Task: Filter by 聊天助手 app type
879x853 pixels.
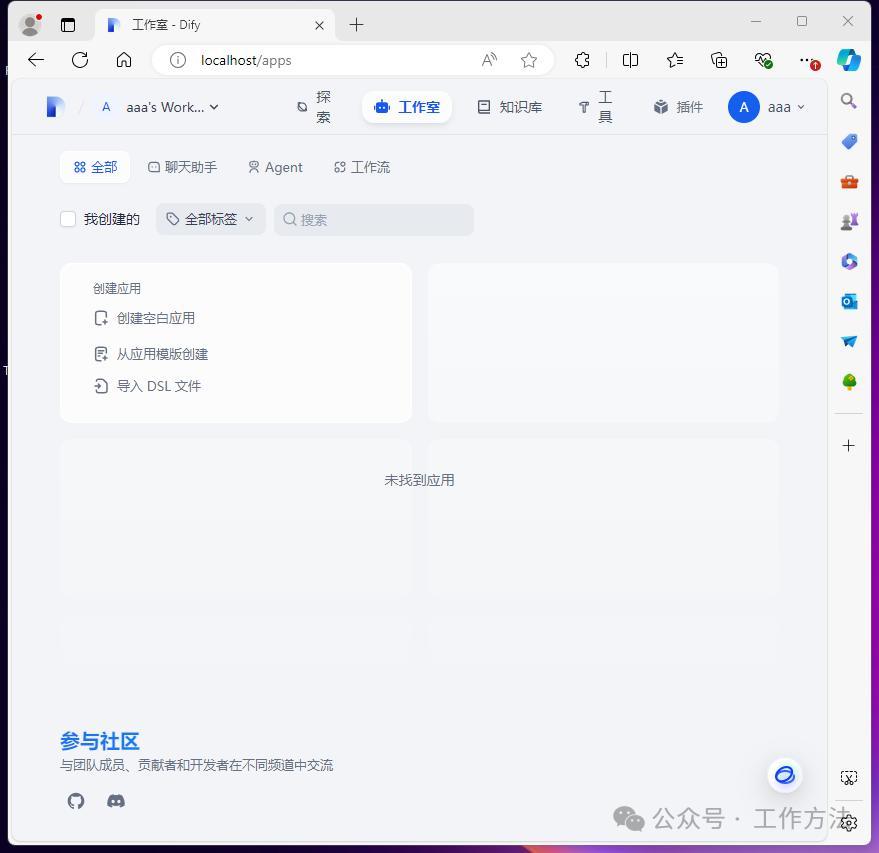Action: pos(182,167)
